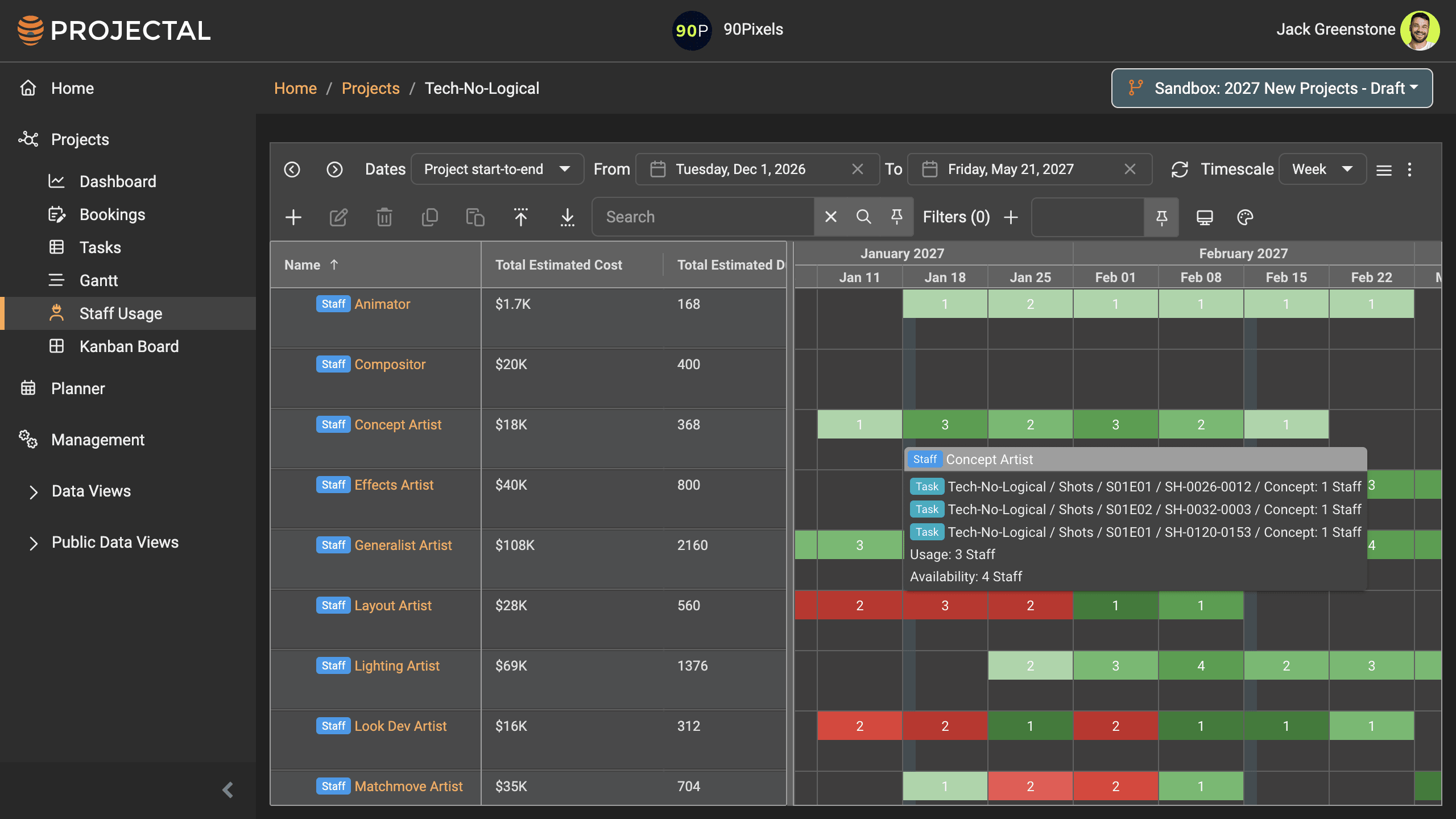Open the Dashboard menu item
1456x819 pixels.
(118, 181)
